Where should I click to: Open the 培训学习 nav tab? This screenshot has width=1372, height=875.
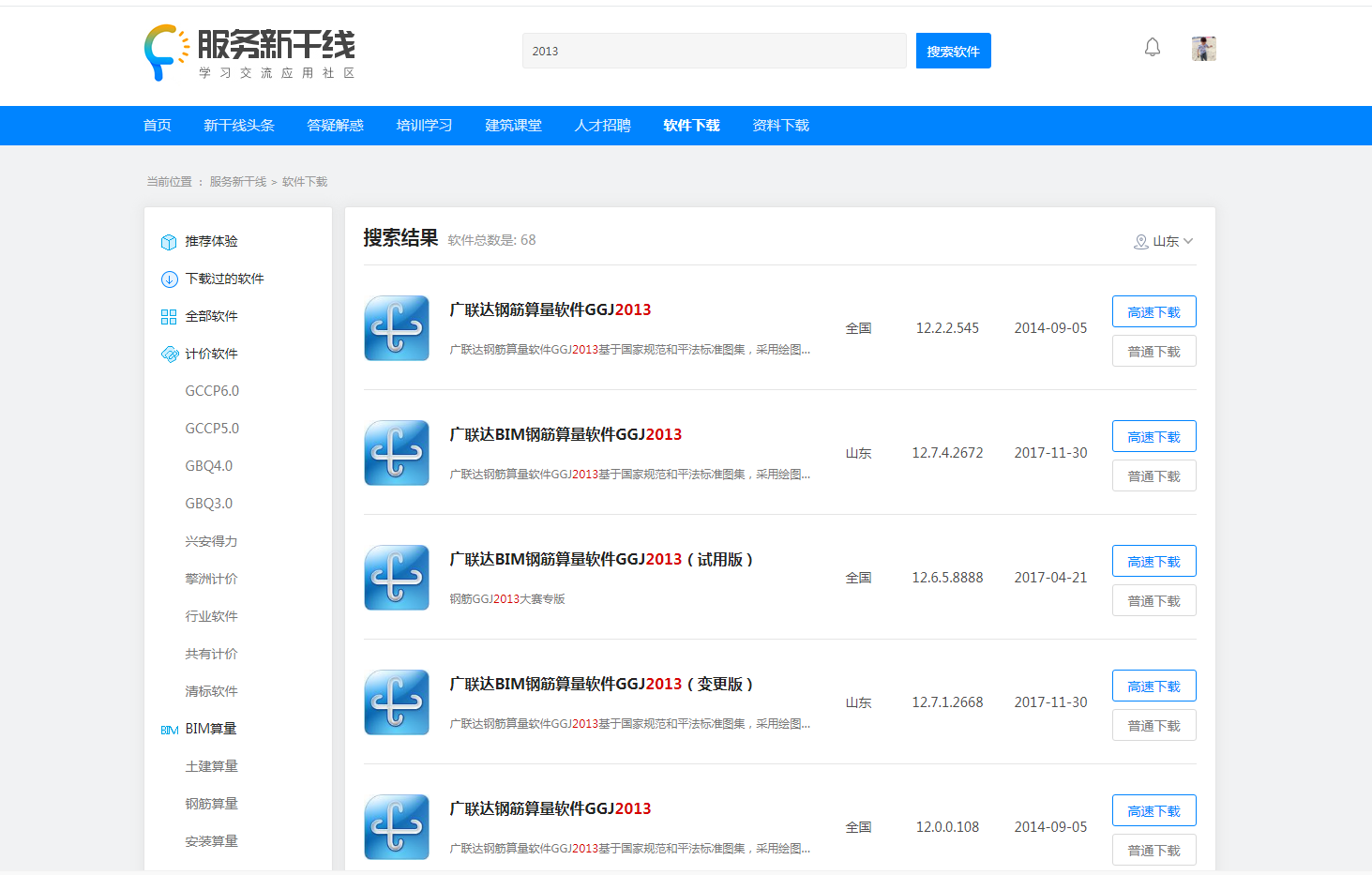pos(425,126)
